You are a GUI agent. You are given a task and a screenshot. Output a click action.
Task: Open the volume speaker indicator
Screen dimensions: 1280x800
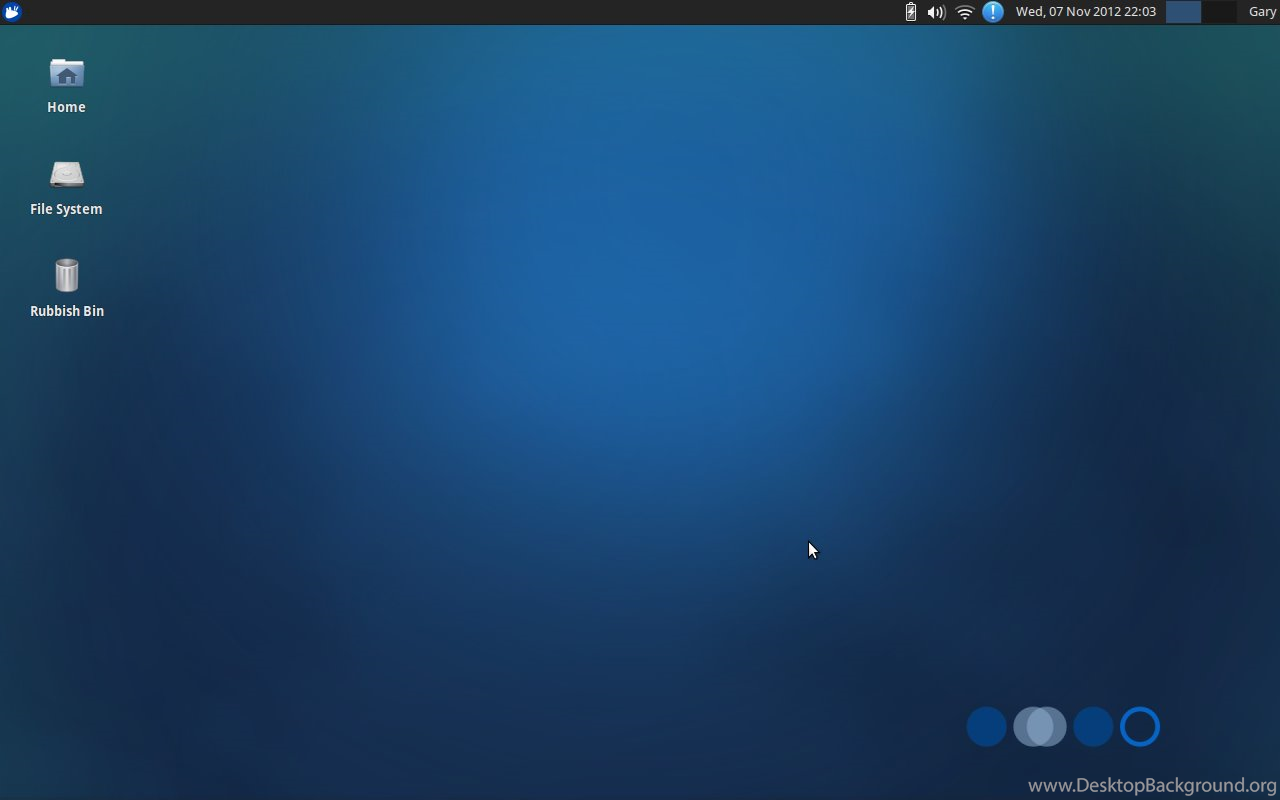pos(936,12)
